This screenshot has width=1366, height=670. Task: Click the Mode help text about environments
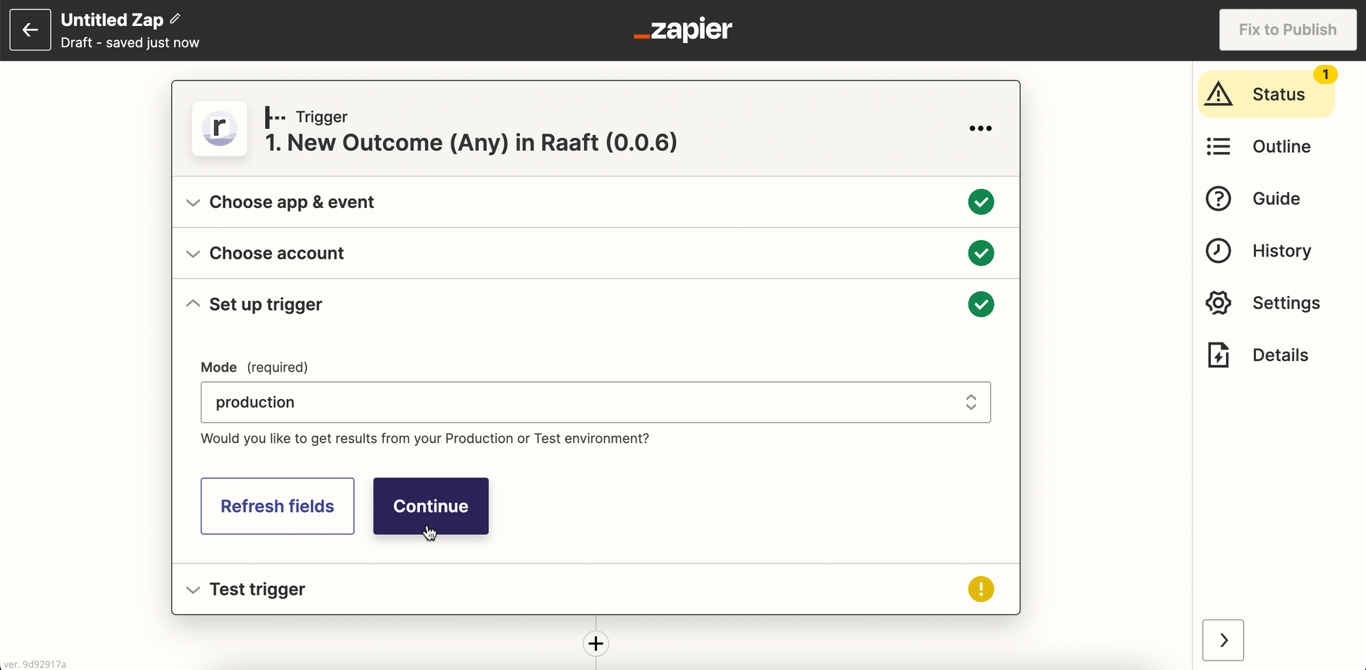click(425, 438)
